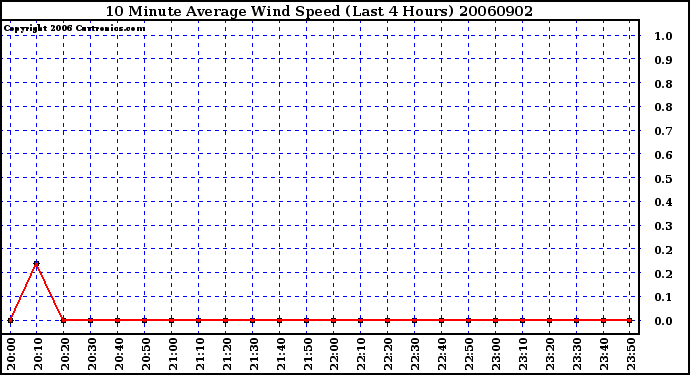The width and height of the screenshot is (690, 375).
Task: Click the 0.9 value on the speed axis
Action: 663,60
